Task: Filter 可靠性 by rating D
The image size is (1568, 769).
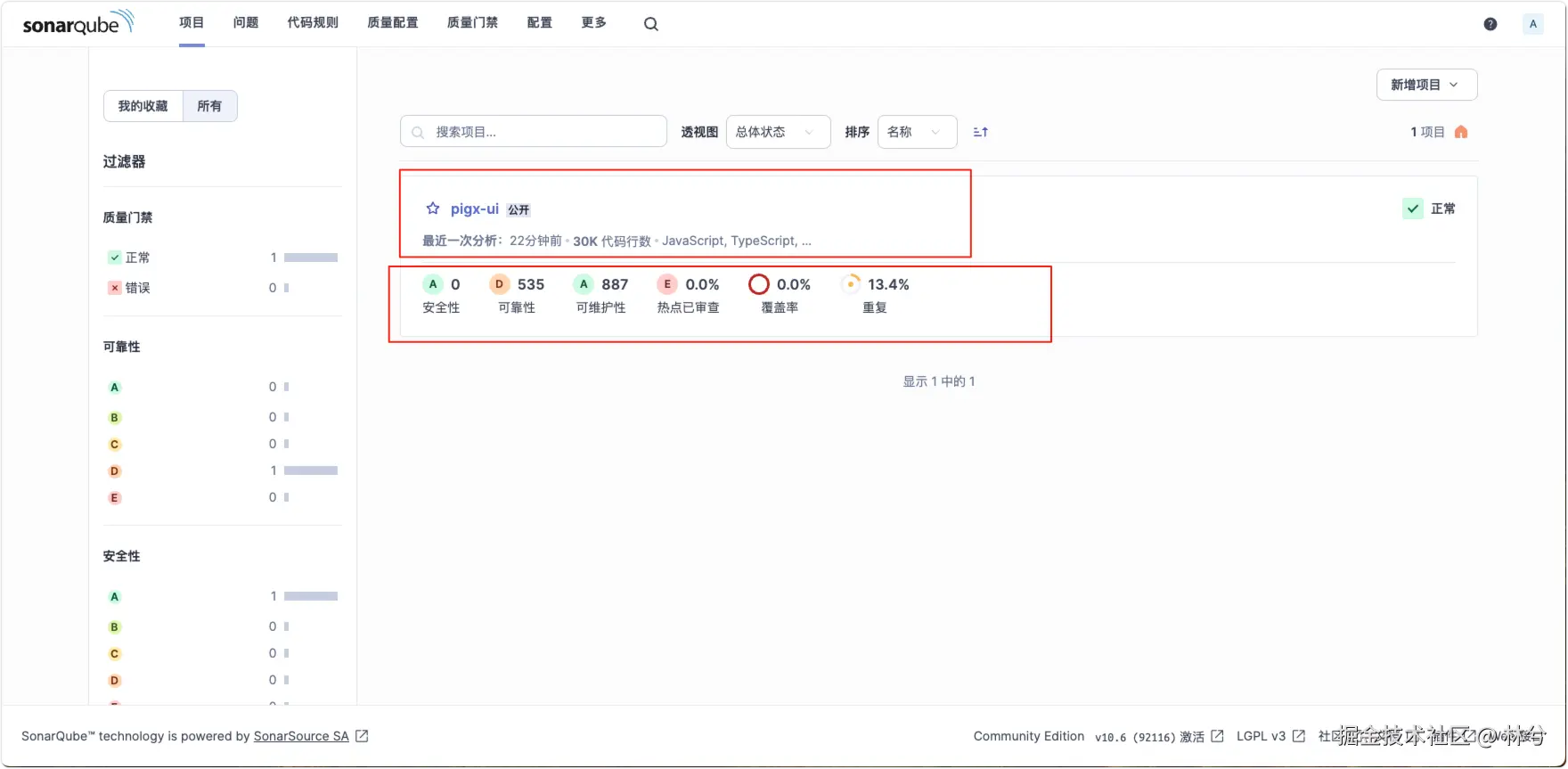Action: [222, 470]
